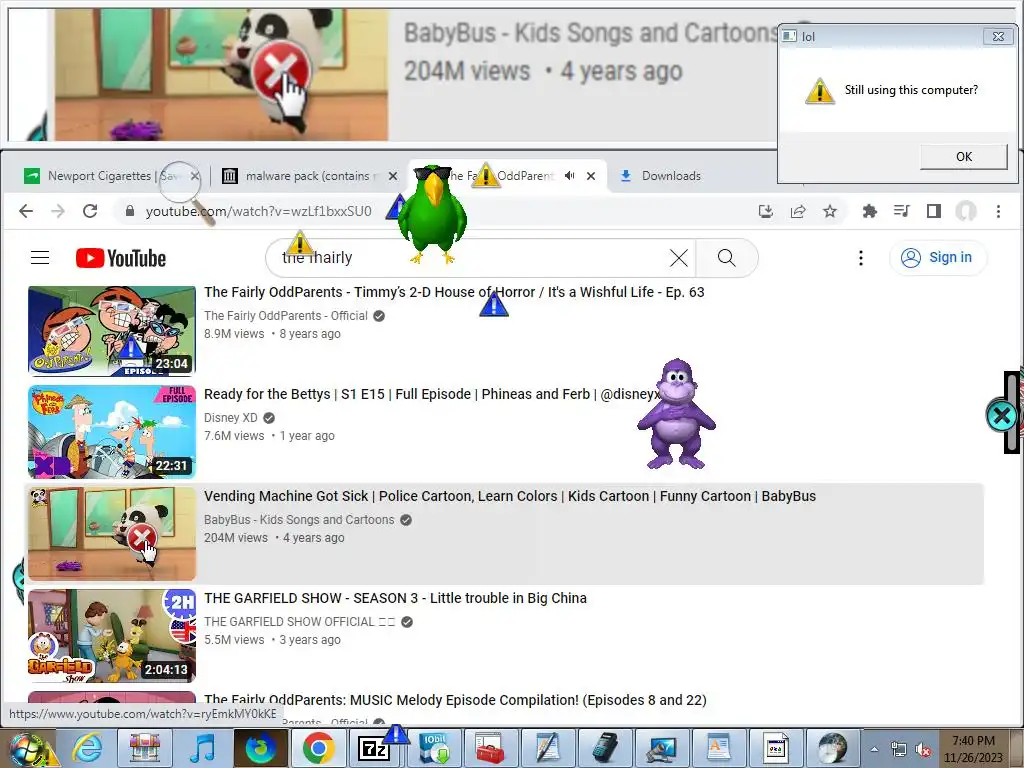Open the Chrome profile avatar
1024x768 pixels.
tap(966, 211)
